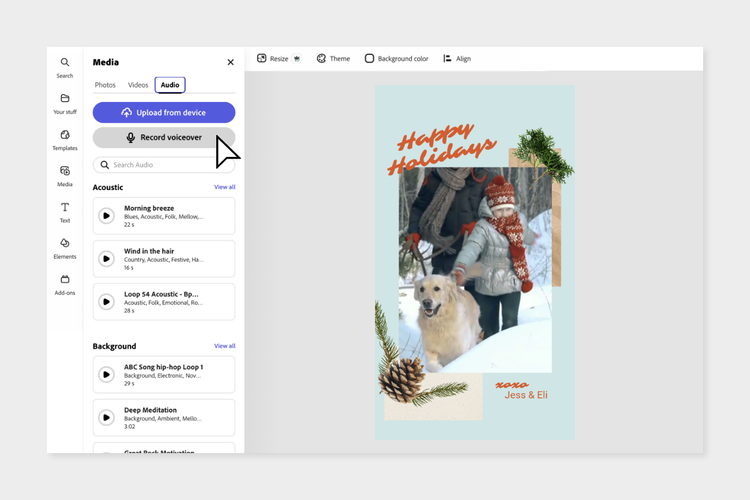Play Wind in the hair track

click(x=107, y=259)
